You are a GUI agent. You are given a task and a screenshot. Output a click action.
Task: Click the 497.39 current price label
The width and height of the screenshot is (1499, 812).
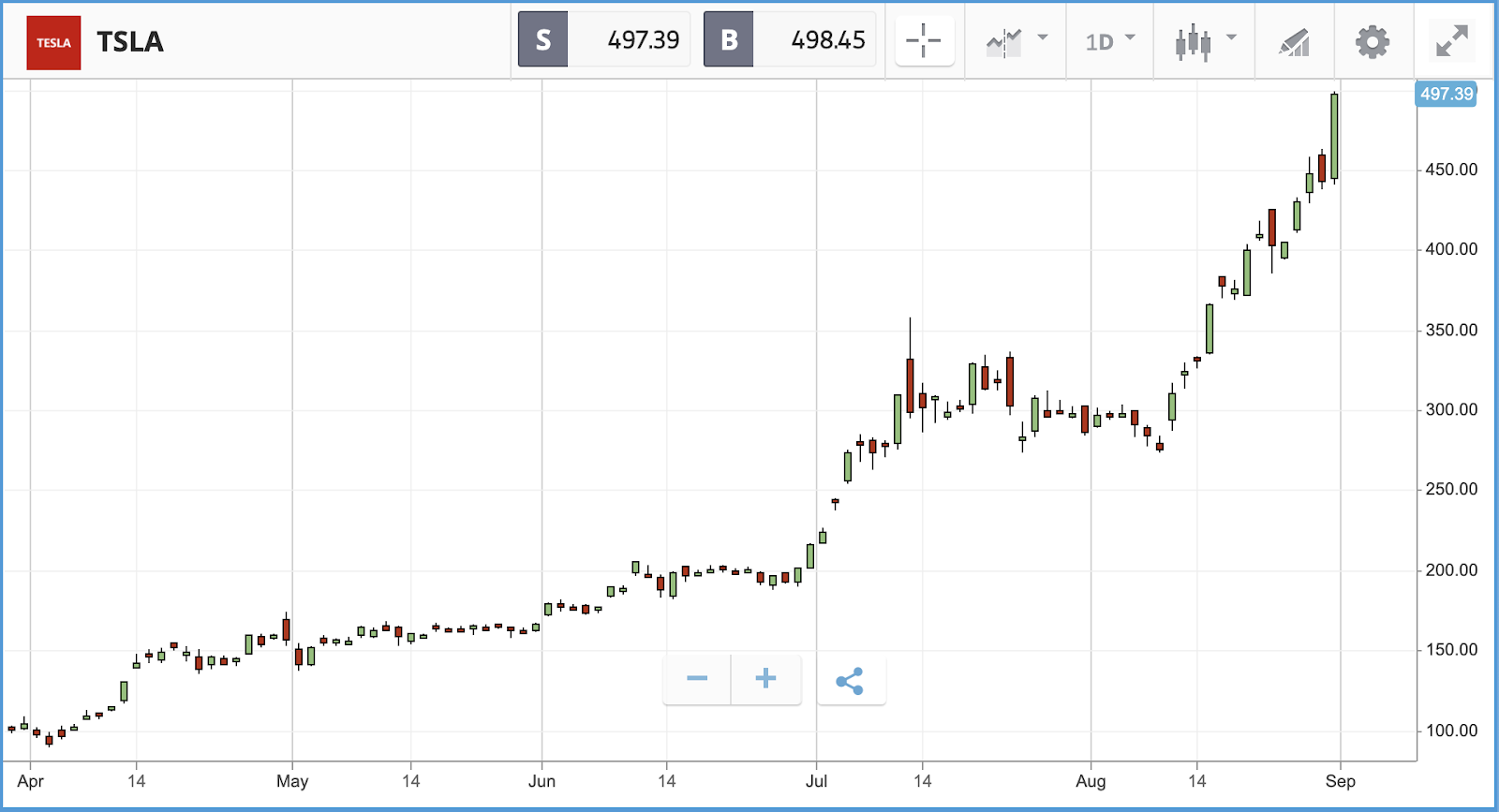pos(1446,94)
